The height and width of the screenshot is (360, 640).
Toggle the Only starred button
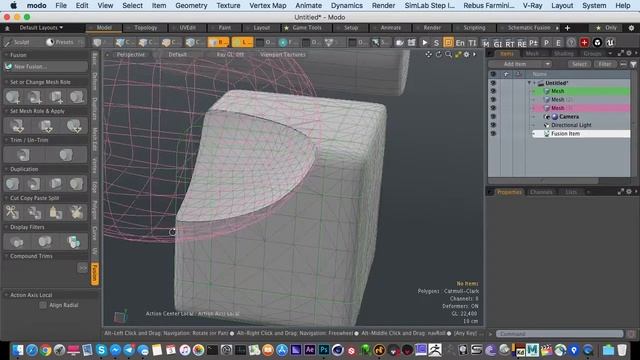pyautogui.click(x=607, y=28)
